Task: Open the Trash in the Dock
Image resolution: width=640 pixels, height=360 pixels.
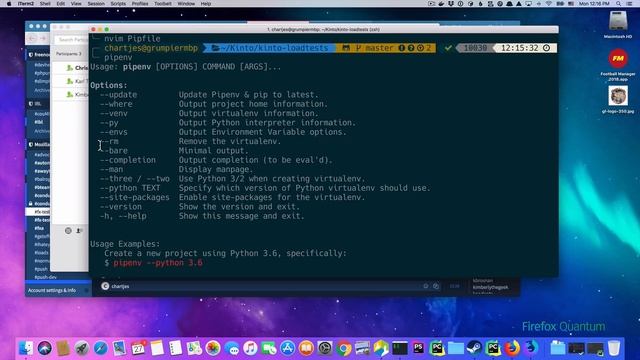Action: (613, 348)
